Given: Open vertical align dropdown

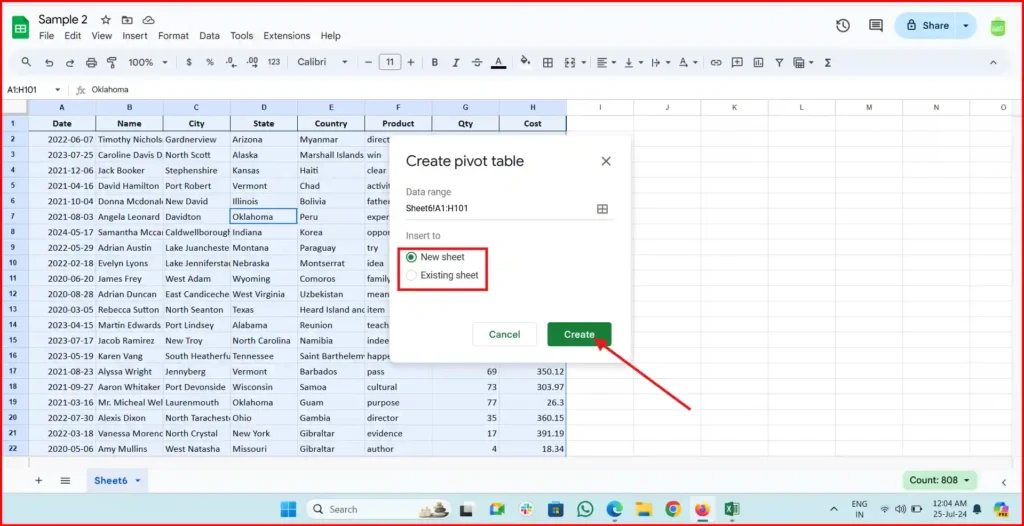Looking at the screenshot, I should tap(634, 63).
